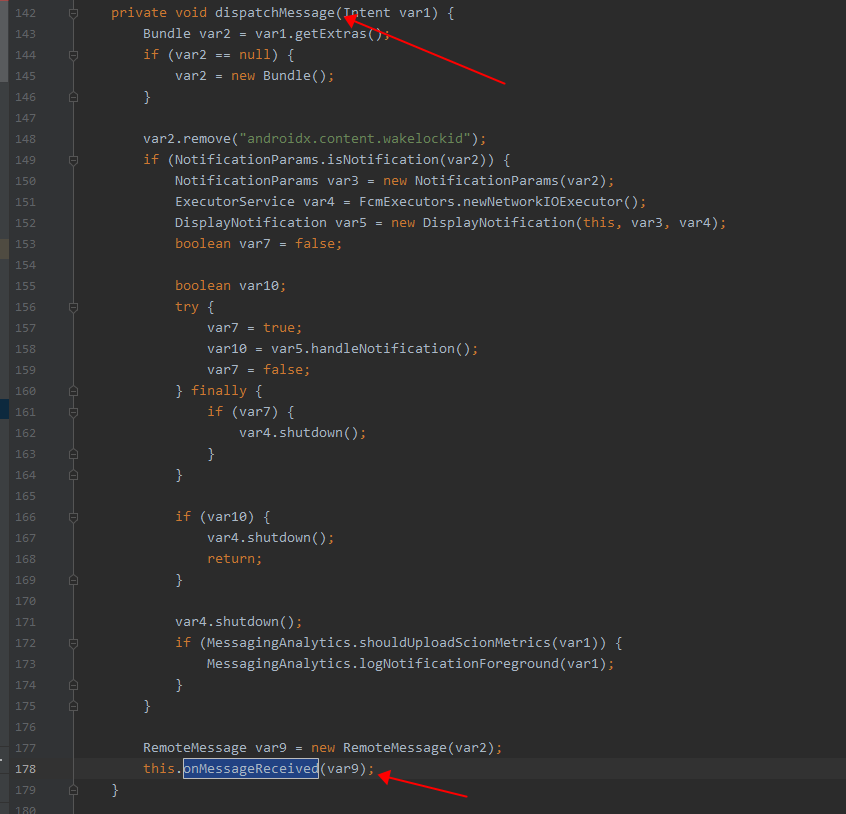
Task: Collapse the if var2 null block at line 144
Action: (73, 55)
